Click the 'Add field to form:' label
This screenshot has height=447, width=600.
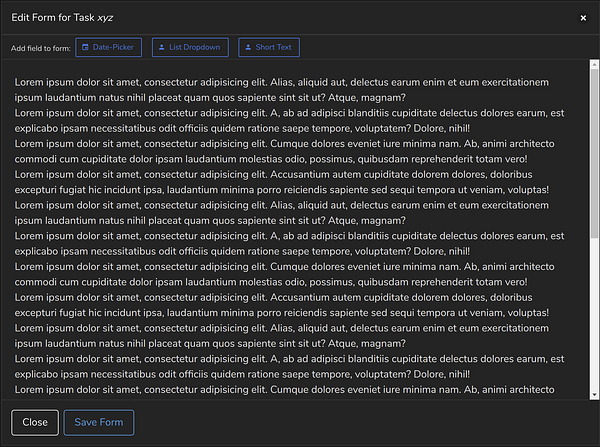pos(41,48)
